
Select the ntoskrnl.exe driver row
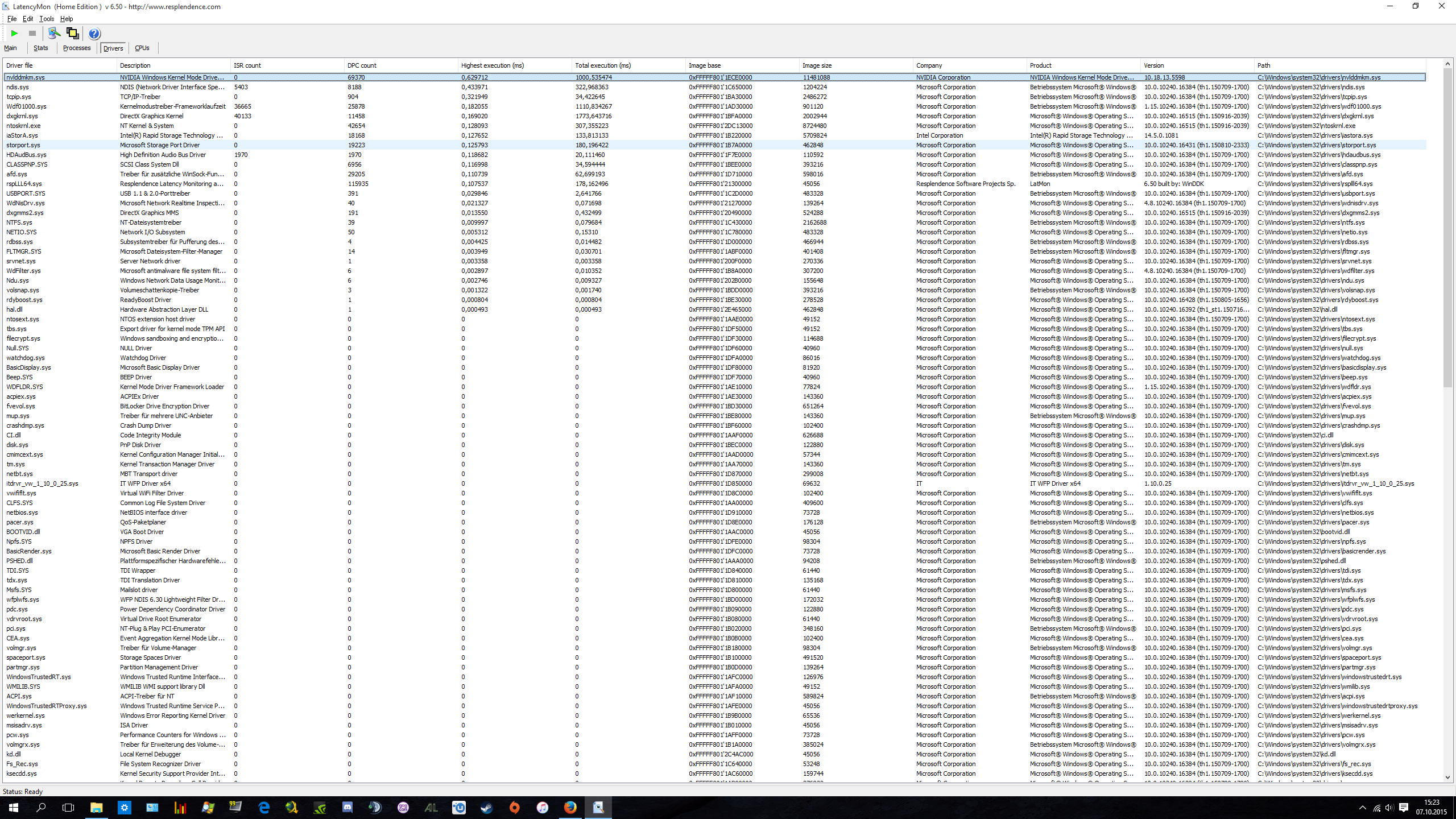click(x=24, y=126)
